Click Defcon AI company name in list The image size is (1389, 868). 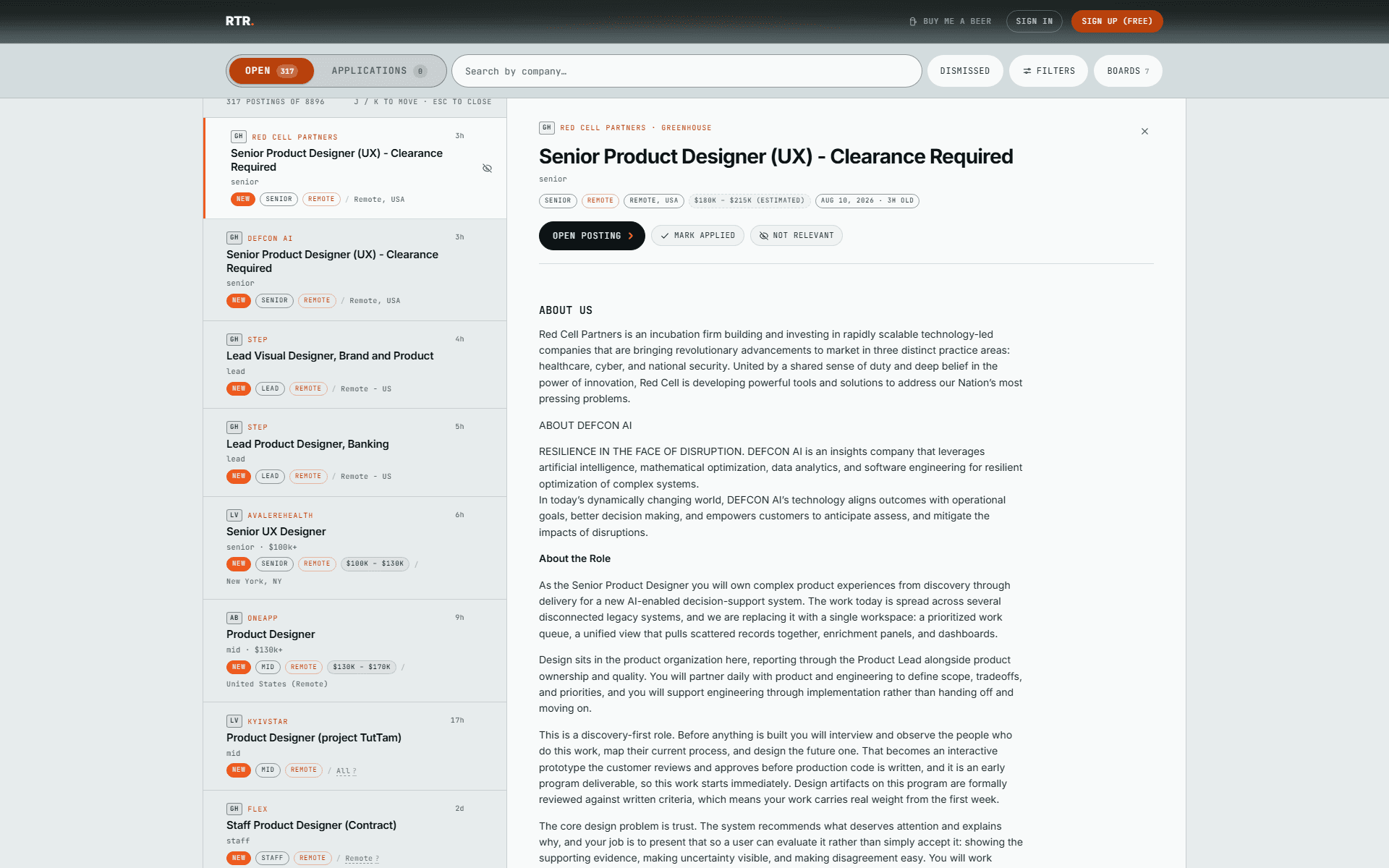click(x=270, y=239)
